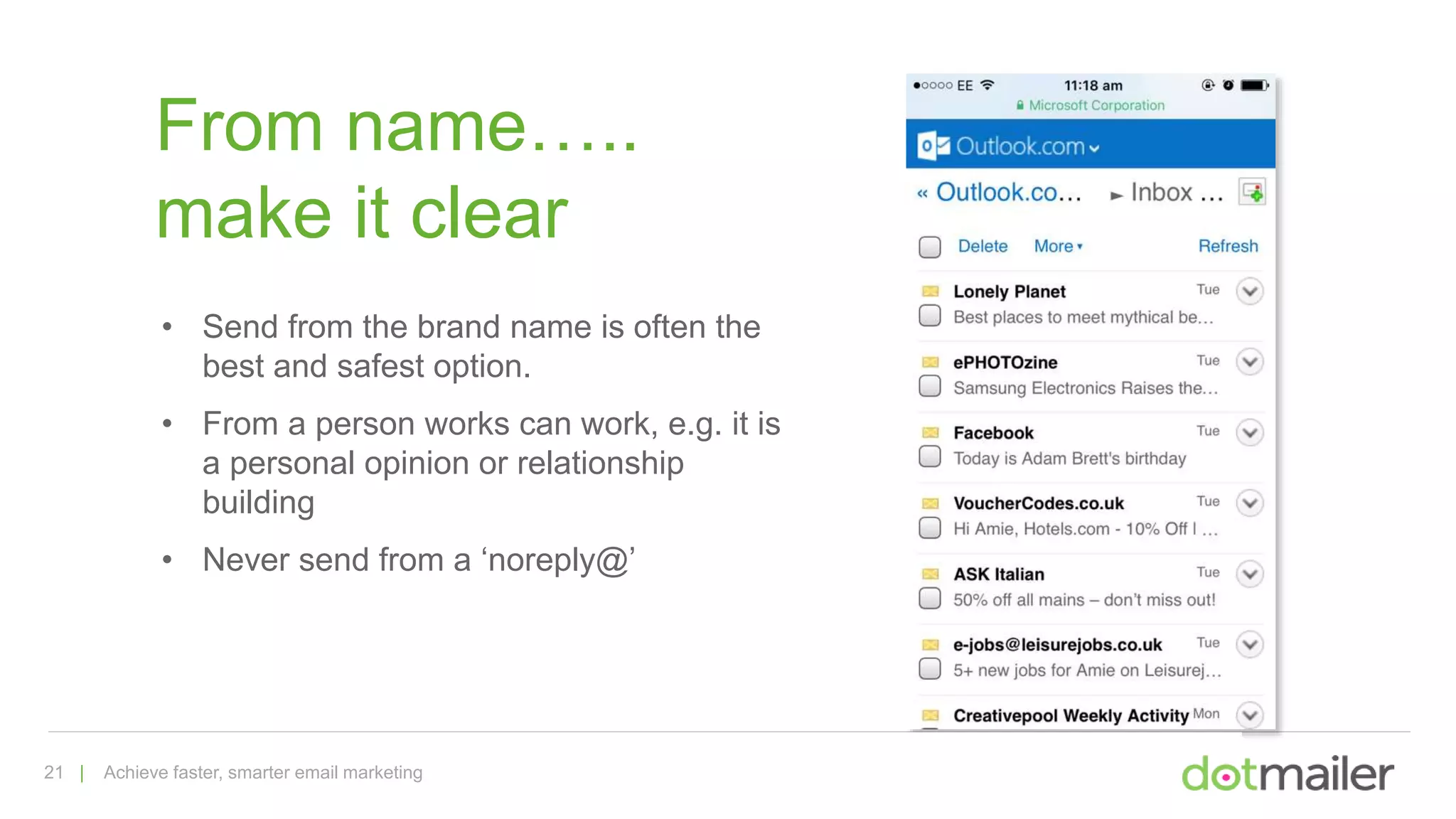The width and height of the screenshot is (1456, 819).
Task: Click subject 'Hi Amie, Hotels.com - 10% Off'
Action: tap(1074, 529)
